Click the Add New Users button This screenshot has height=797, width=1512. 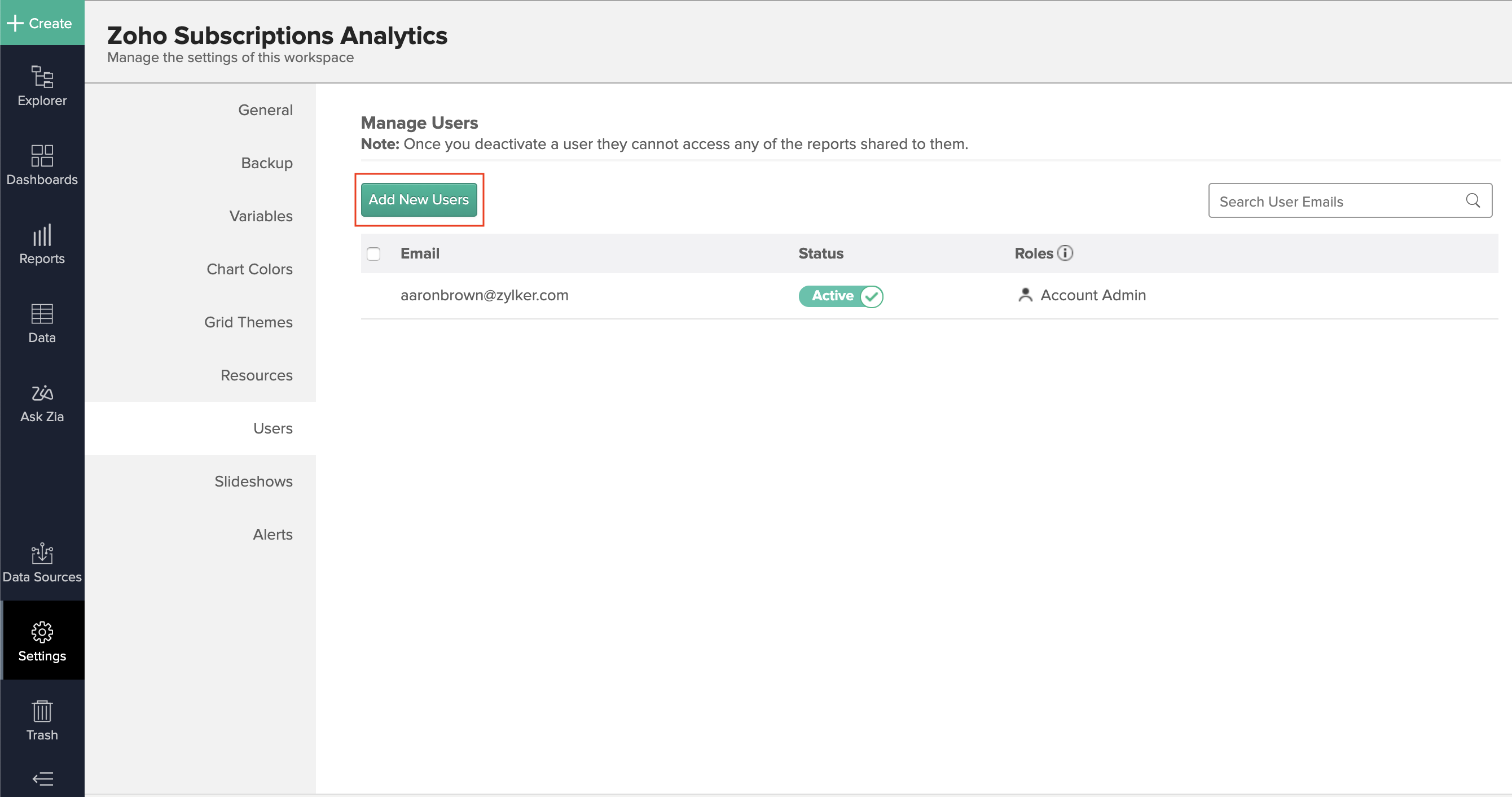tap(419, 200)
